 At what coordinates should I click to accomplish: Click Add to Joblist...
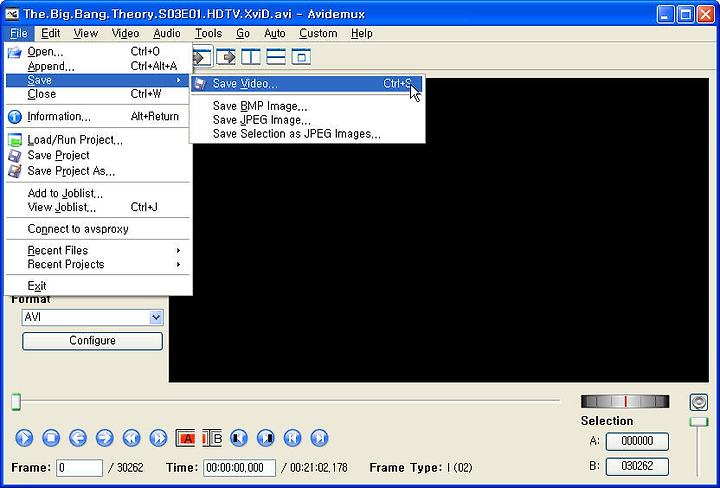coord(97,193)
